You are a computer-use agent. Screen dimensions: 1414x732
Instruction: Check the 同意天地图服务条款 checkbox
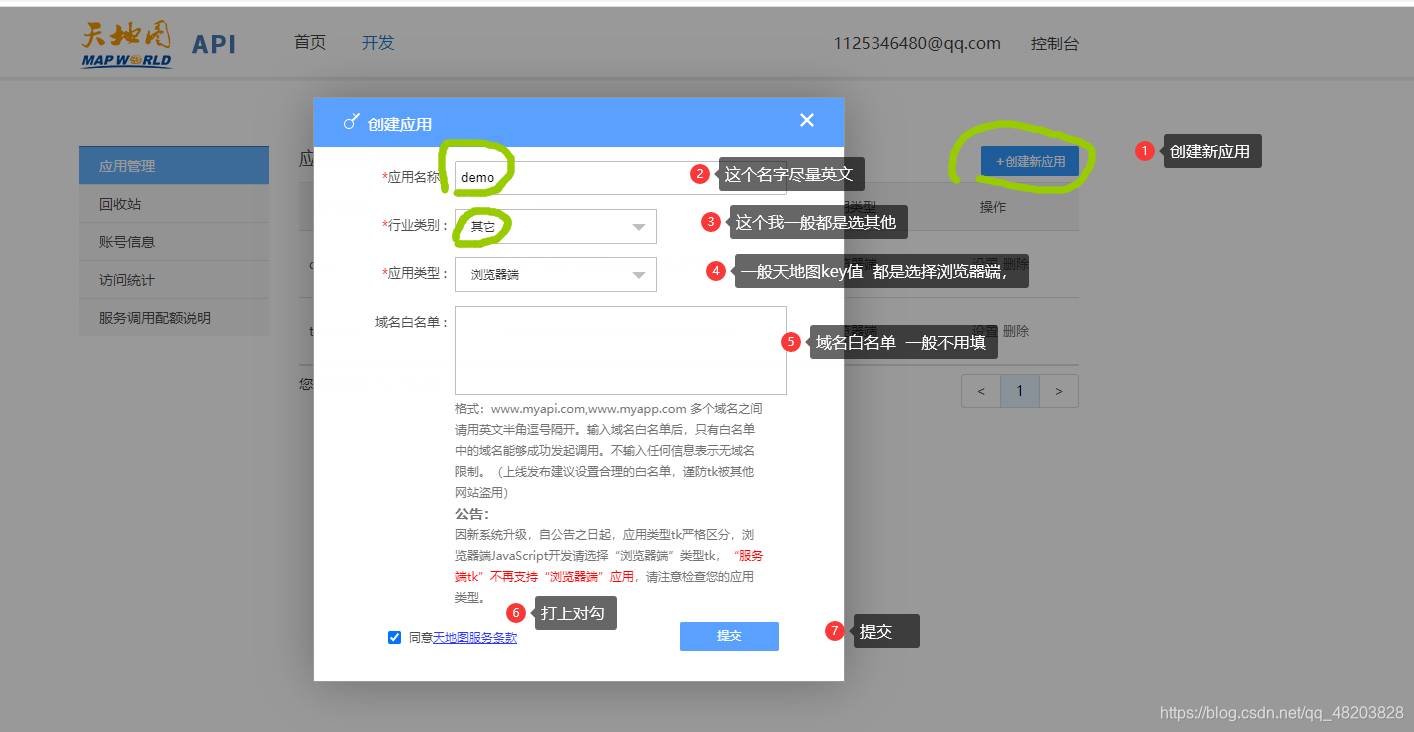click(394, 637)
